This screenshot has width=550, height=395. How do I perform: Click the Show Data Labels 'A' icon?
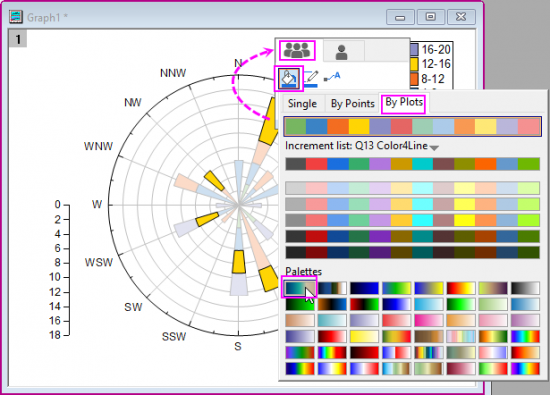(332, 77)
